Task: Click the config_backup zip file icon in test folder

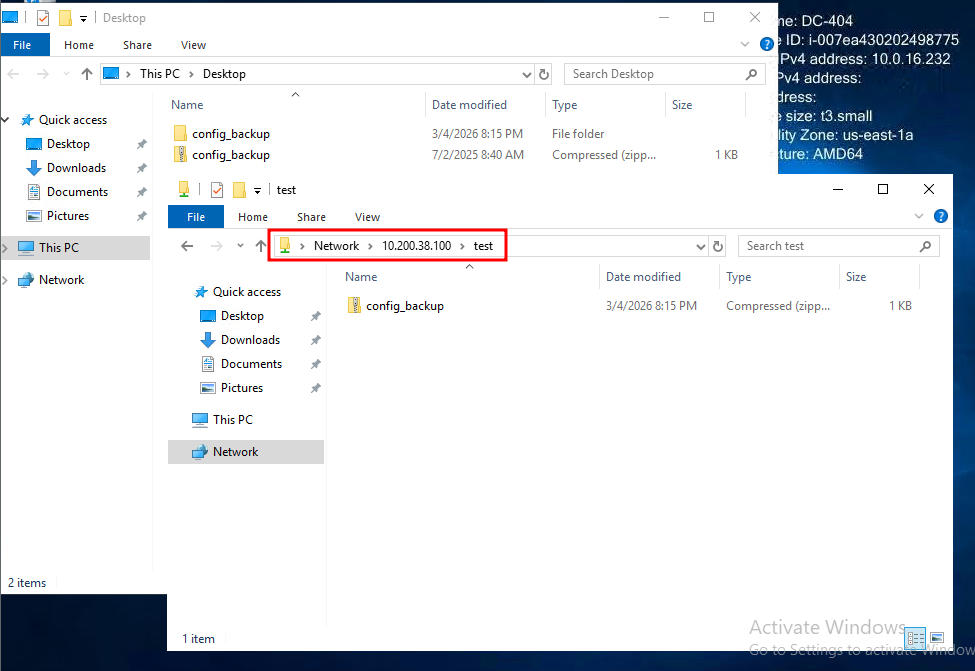Action: (354, 306)
